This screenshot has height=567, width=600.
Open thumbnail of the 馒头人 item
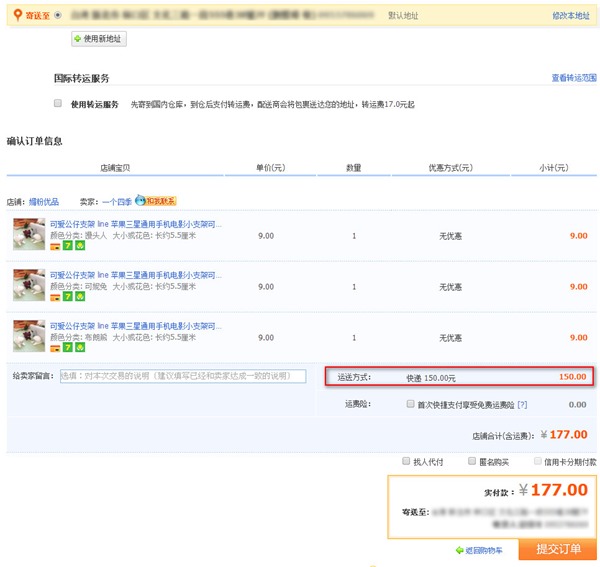click(x=29, y=234)
